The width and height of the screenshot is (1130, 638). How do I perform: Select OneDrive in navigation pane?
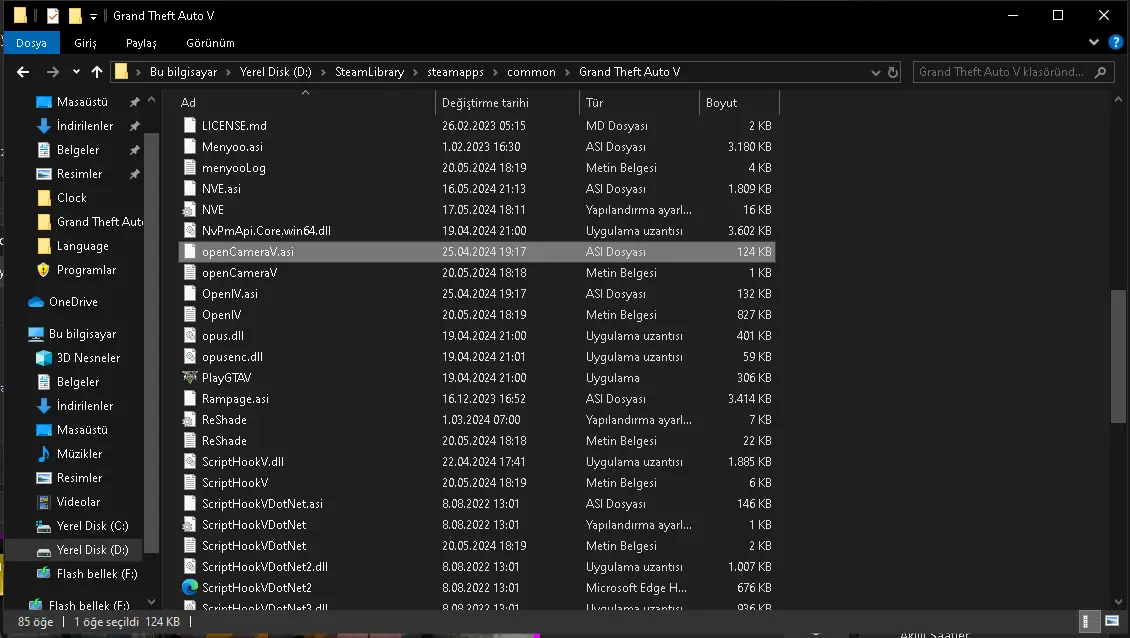tap(73, 301)
